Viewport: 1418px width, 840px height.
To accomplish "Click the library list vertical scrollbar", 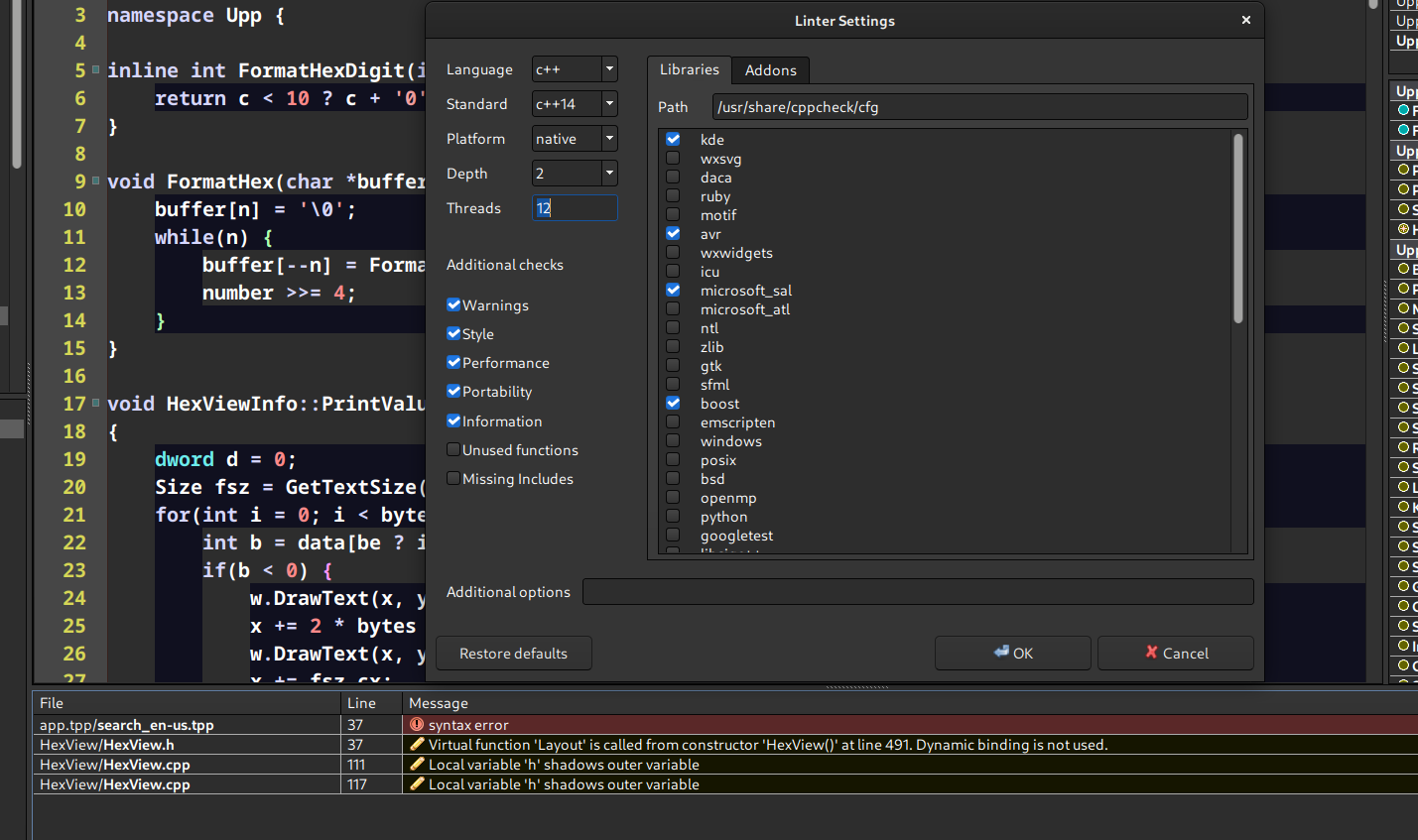I will click(1237, 228).
